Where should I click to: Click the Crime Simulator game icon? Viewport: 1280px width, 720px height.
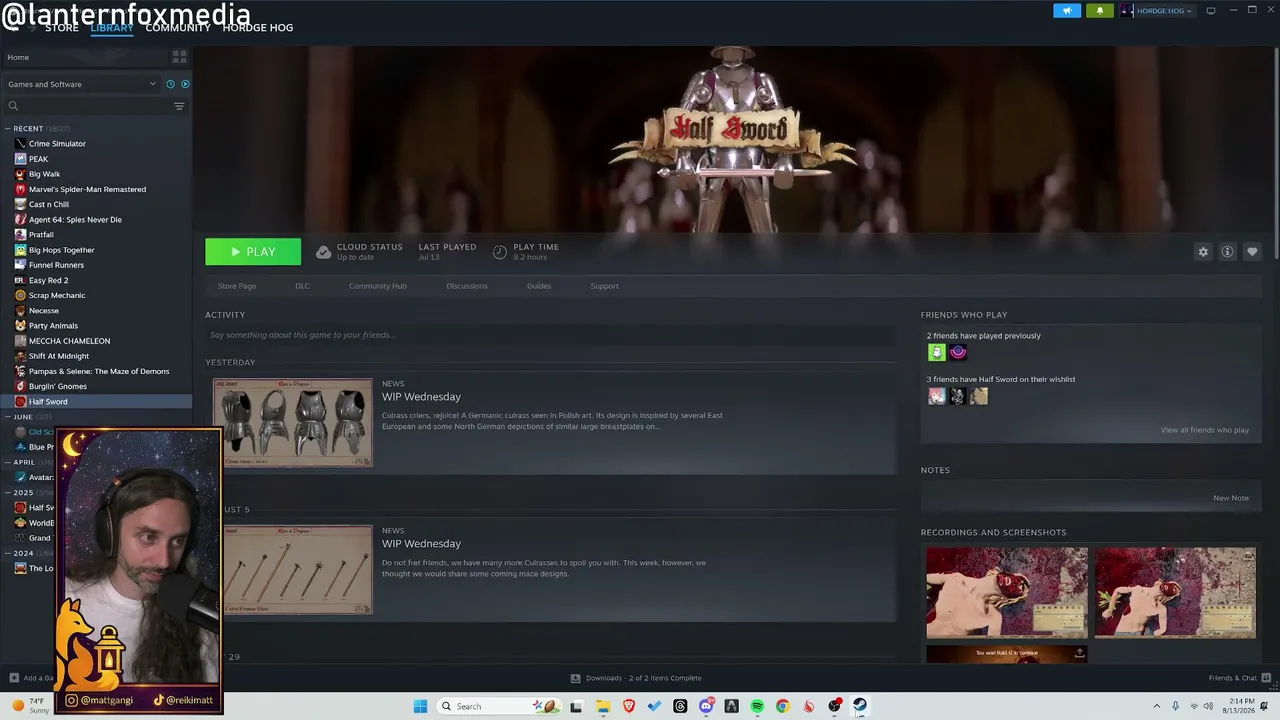point(20,144)
